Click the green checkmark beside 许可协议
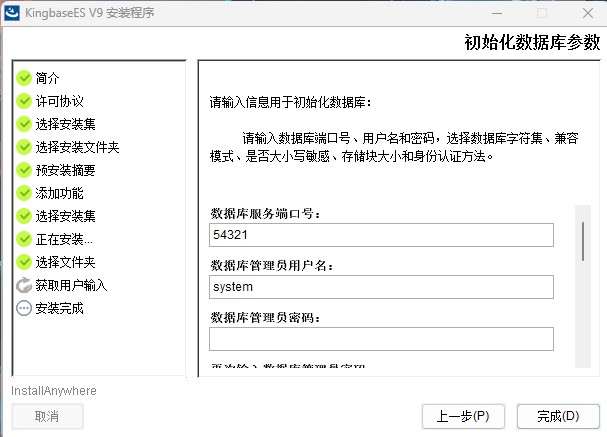 (24, 101)
